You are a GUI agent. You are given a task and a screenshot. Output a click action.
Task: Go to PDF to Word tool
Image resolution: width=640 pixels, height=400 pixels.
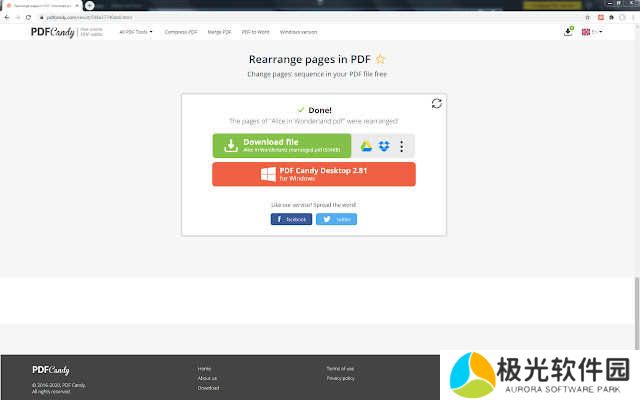256,32
